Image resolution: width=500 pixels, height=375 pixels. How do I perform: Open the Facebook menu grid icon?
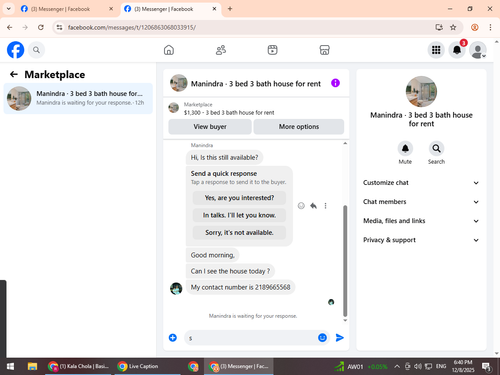click(x=436, y=50)
